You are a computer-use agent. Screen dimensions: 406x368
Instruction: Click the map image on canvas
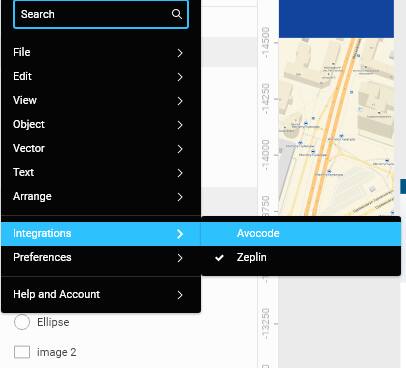coord(336,127)
